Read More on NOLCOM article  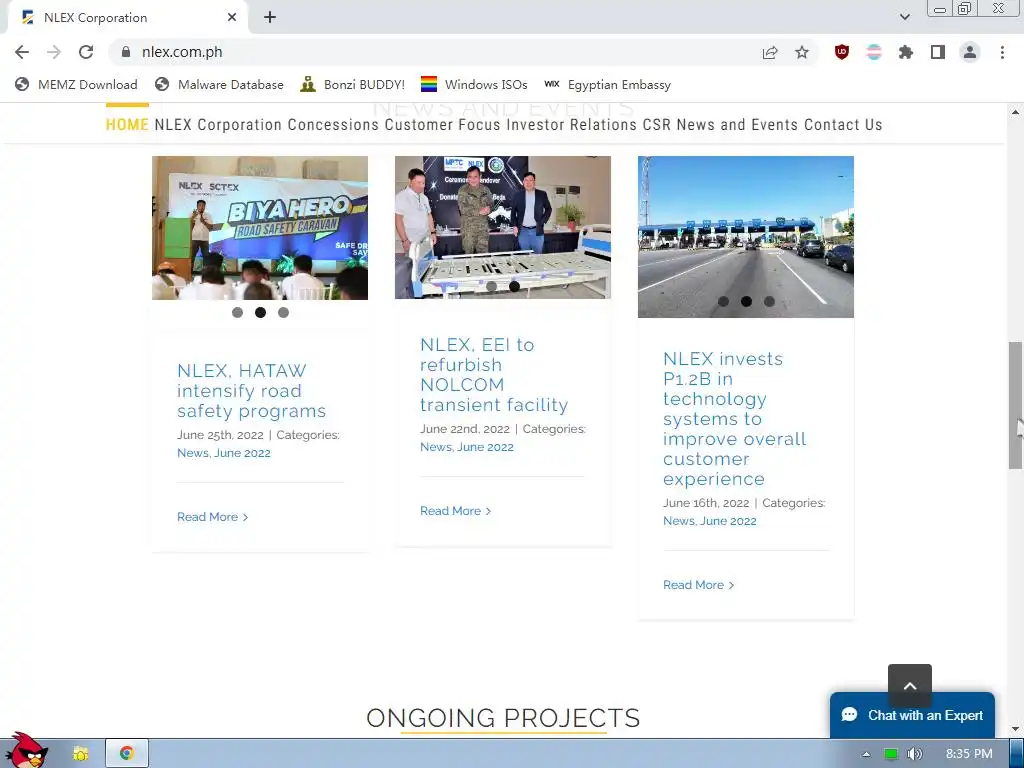455,511
